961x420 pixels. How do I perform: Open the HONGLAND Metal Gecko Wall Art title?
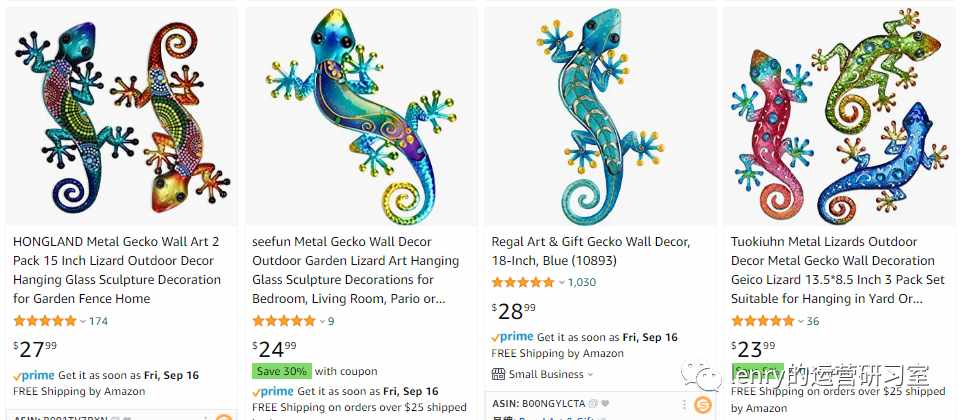116,270
